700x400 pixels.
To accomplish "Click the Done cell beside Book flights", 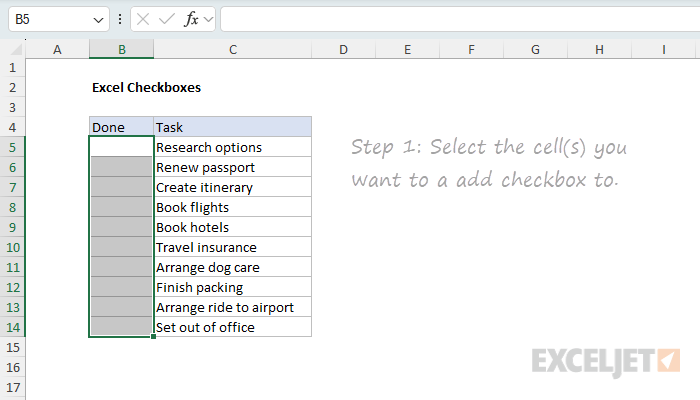I will (121, 207).
